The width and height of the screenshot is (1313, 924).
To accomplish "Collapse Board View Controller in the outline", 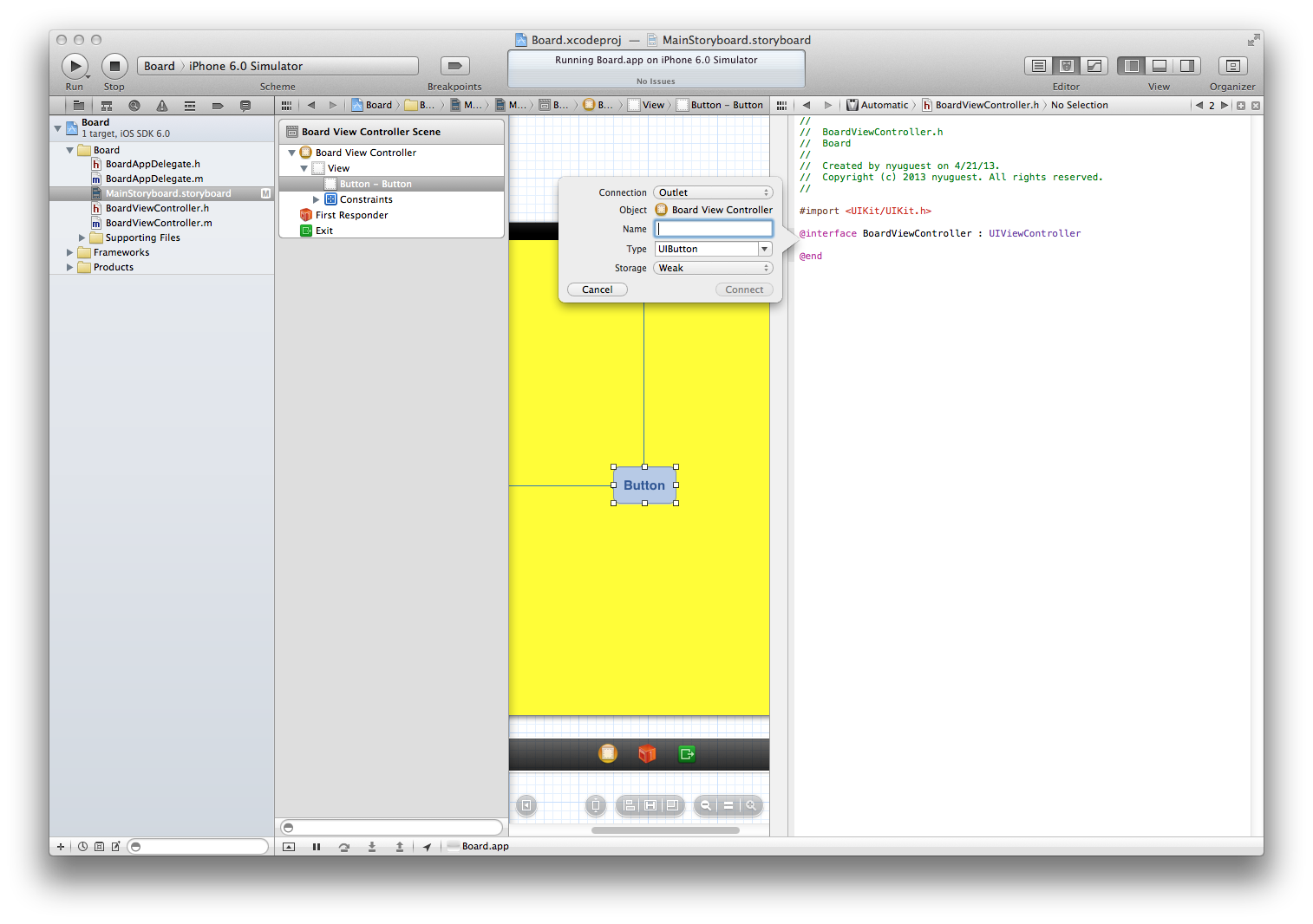I will point(292,153).
